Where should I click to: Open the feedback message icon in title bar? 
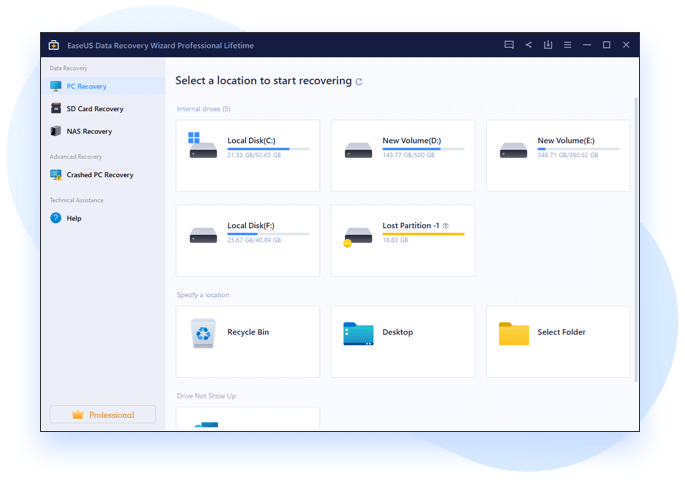509,45
